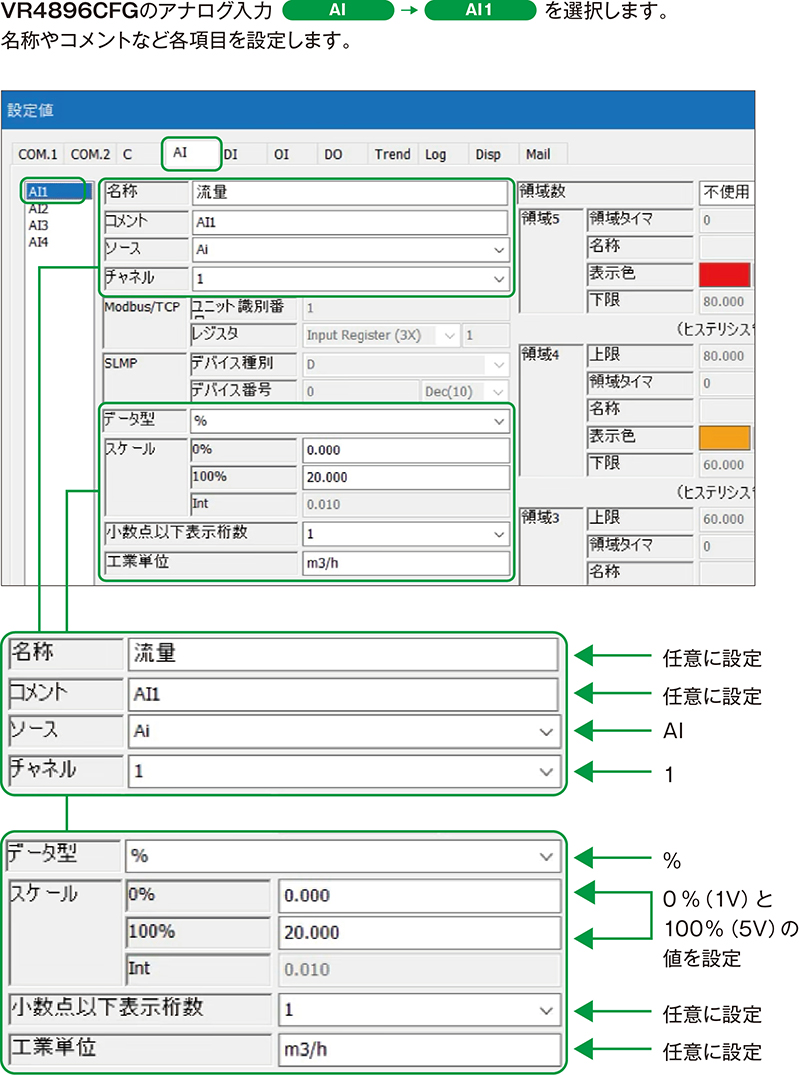Click the Int 0.010 field in the enlarged view
The image size is (800, 1075).
click(420, 969)
